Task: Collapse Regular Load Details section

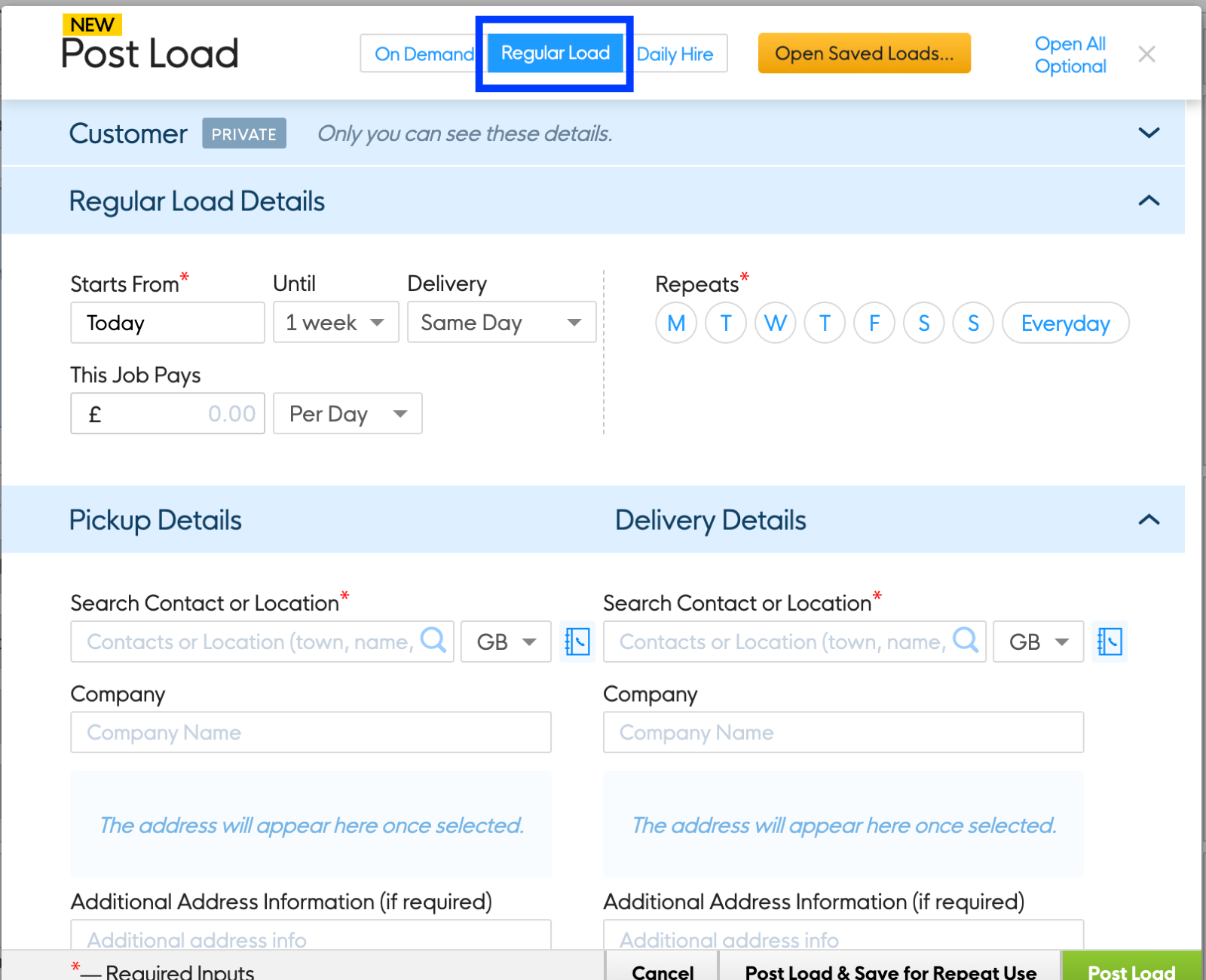Action: 1149,201
